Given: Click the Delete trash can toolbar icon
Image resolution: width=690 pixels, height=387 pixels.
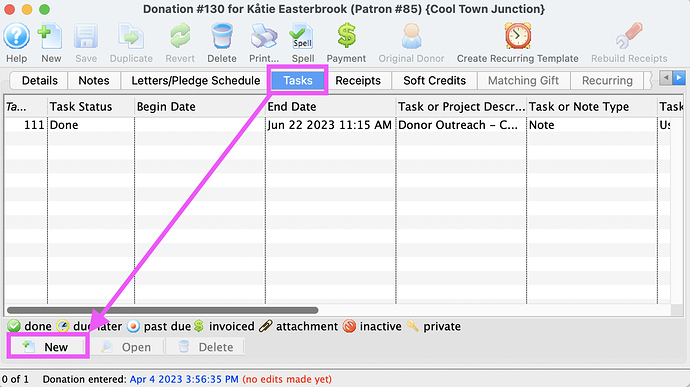Looking at the screenshot, I should click(222, 36).
